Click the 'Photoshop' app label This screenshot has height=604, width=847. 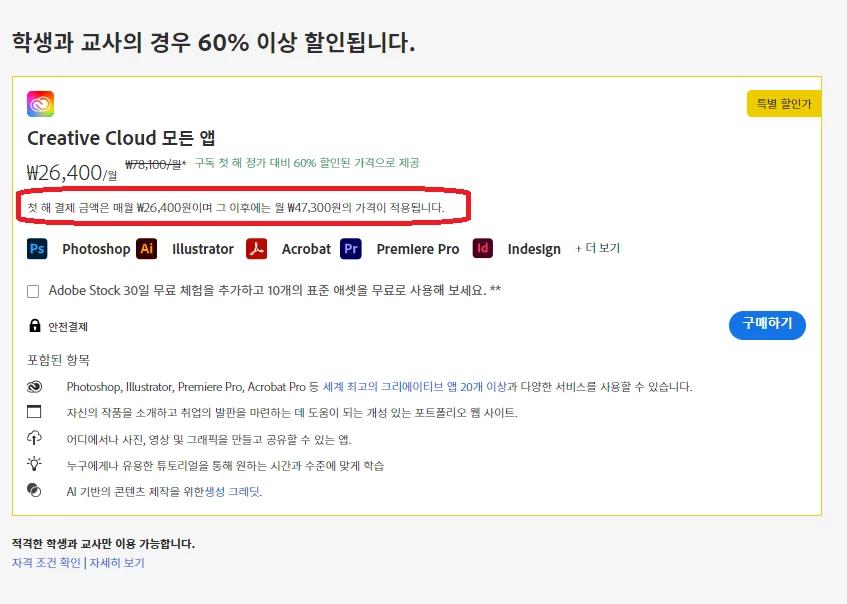pos(96,249)
